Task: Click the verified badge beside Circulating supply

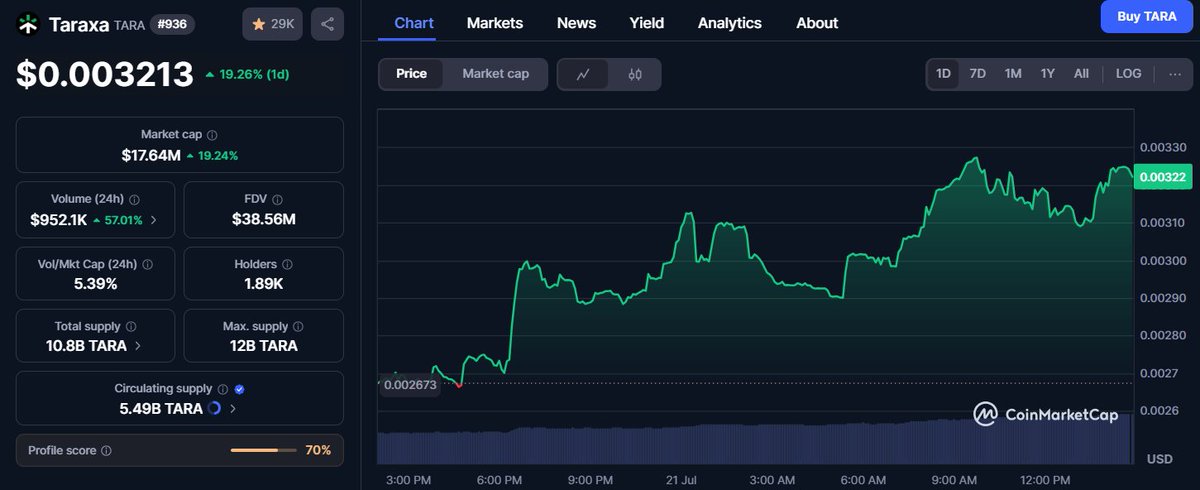Action: [x=239, y=389]
